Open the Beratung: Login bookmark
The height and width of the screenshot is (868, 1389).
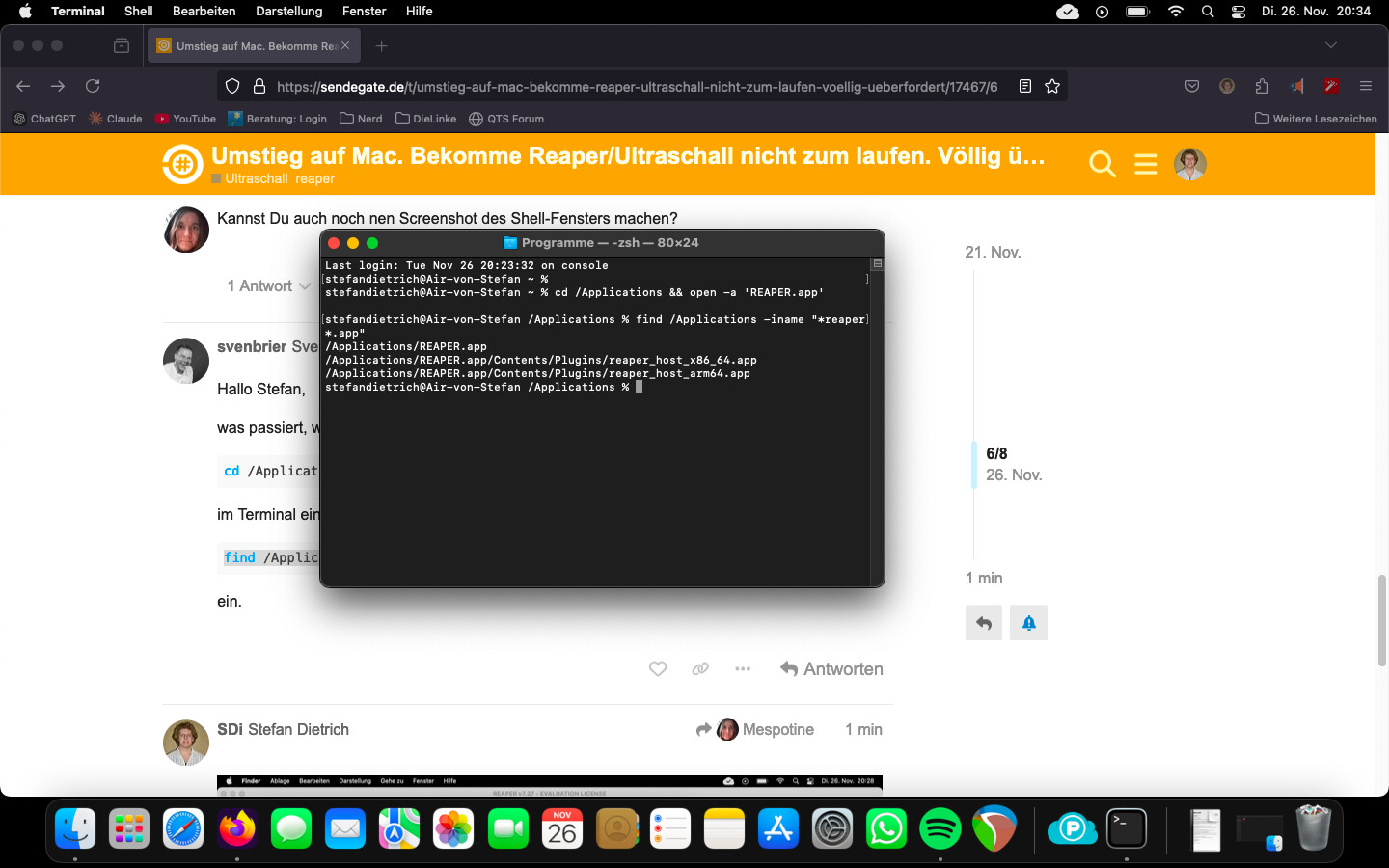(278, 119)
